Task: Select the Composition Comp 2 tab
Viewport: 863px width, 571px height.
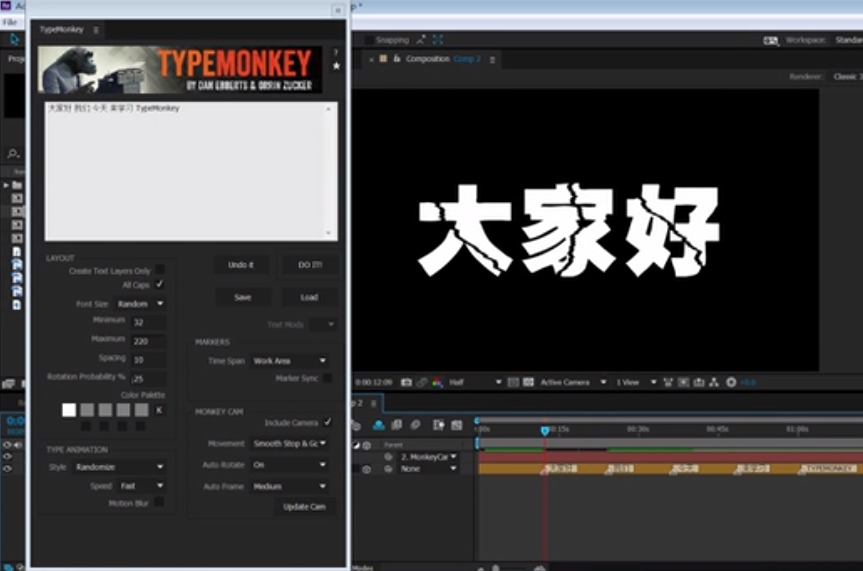Action: 443,59
